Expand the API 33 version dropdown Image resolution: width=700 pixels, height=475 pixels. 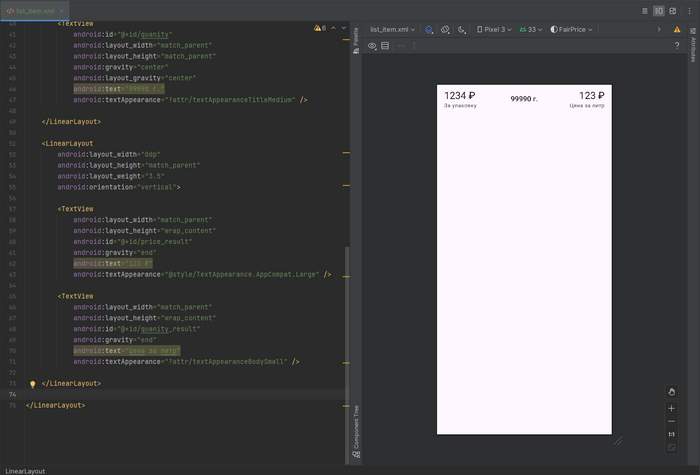pos(530,30)
